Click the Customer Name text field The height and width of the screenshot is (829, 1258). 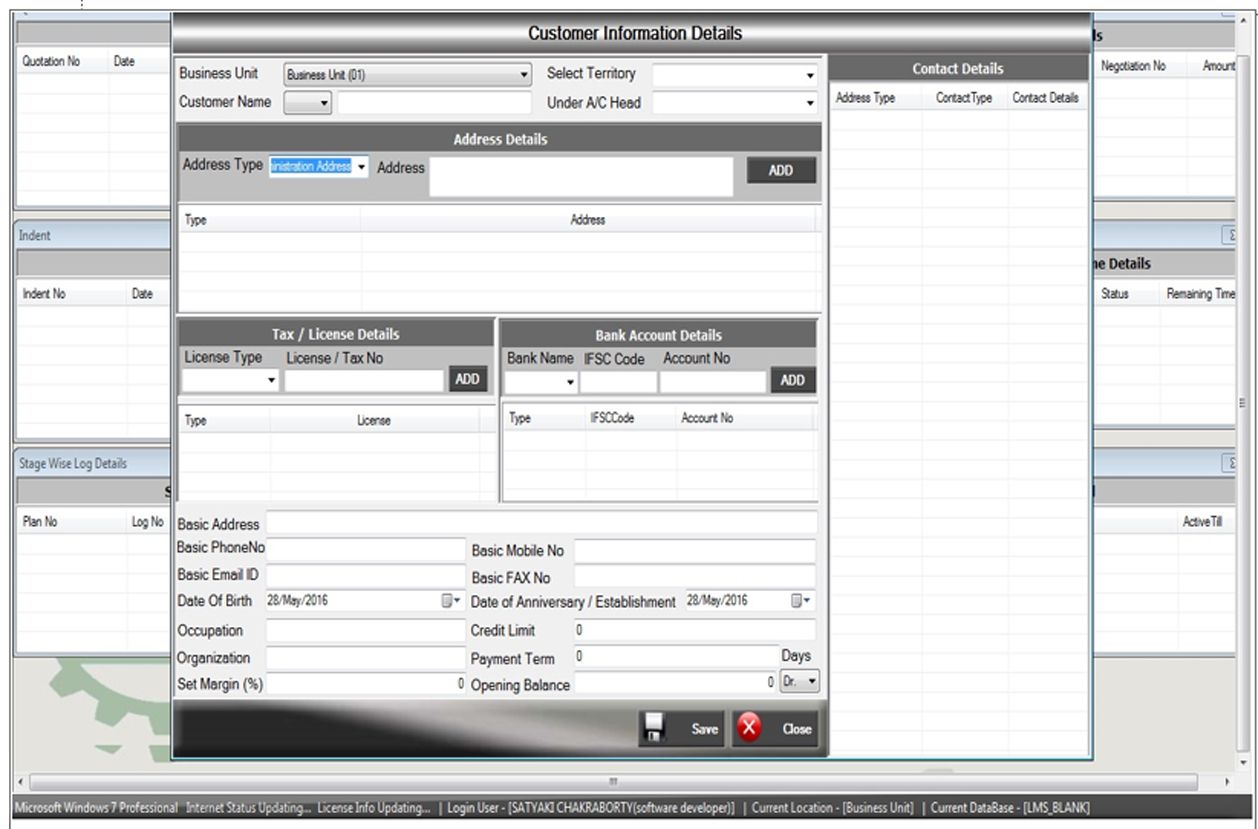tap(434, 102)
